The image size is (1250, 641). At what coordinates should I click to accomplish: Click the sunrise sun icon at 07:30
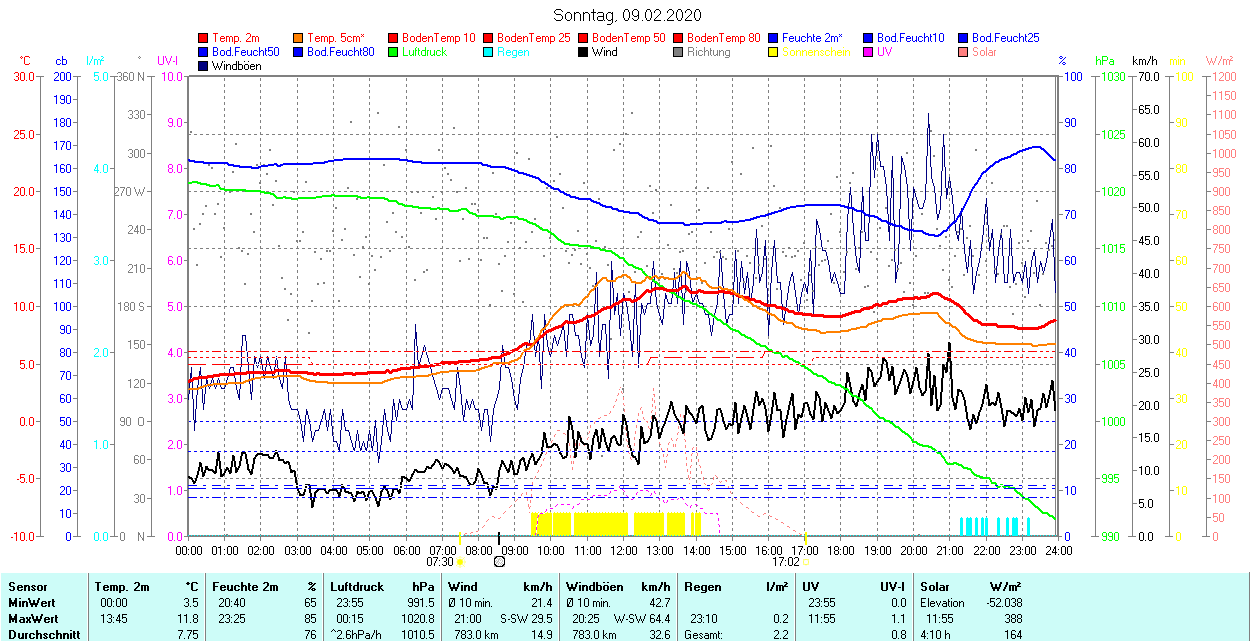click(x=460, y=562)
